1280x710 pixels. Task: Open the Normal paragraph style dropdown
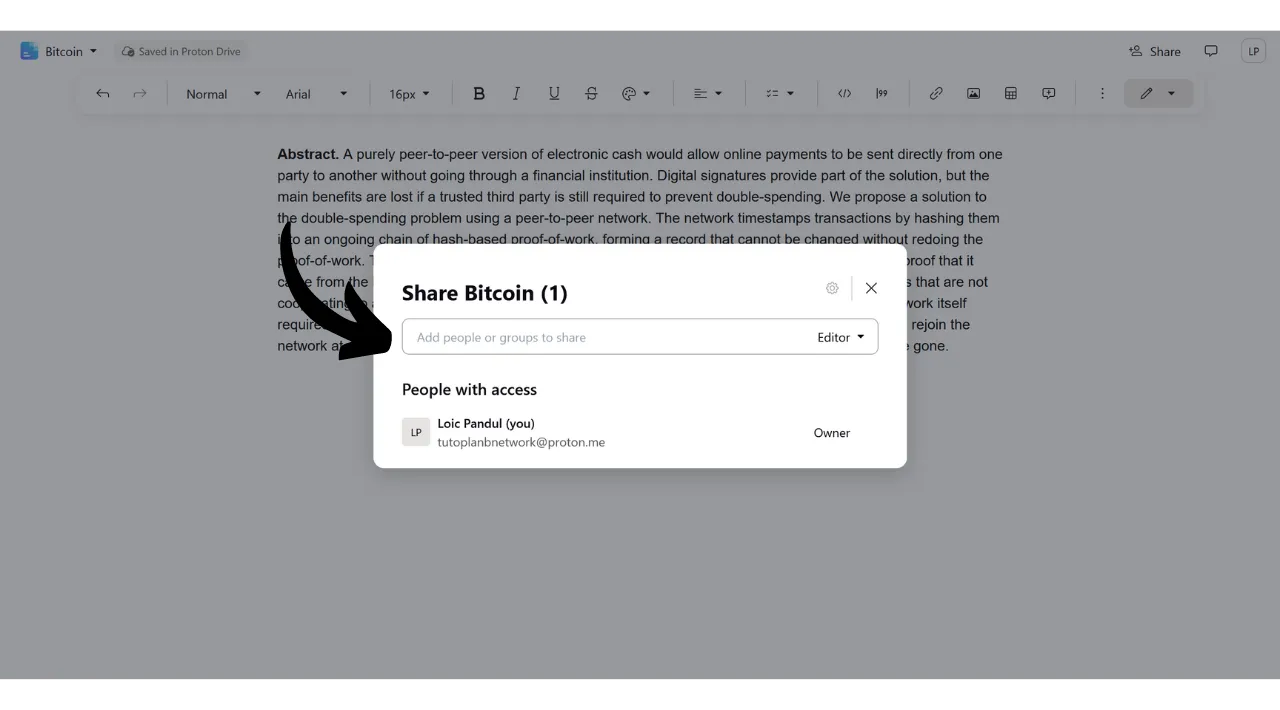[x=222, y=94]
